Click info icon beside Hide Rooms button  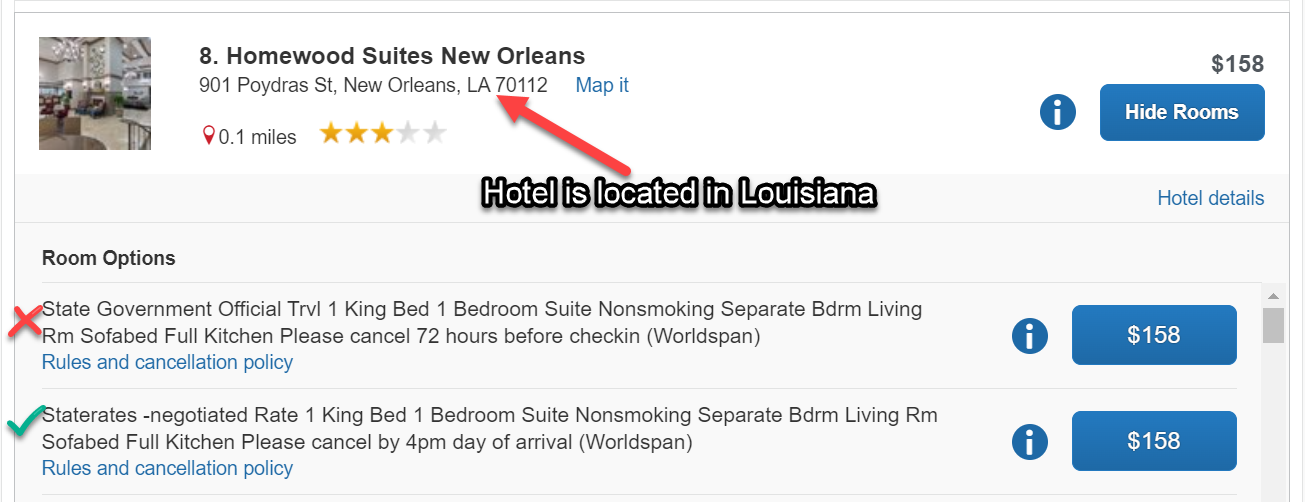(1057, 112)
